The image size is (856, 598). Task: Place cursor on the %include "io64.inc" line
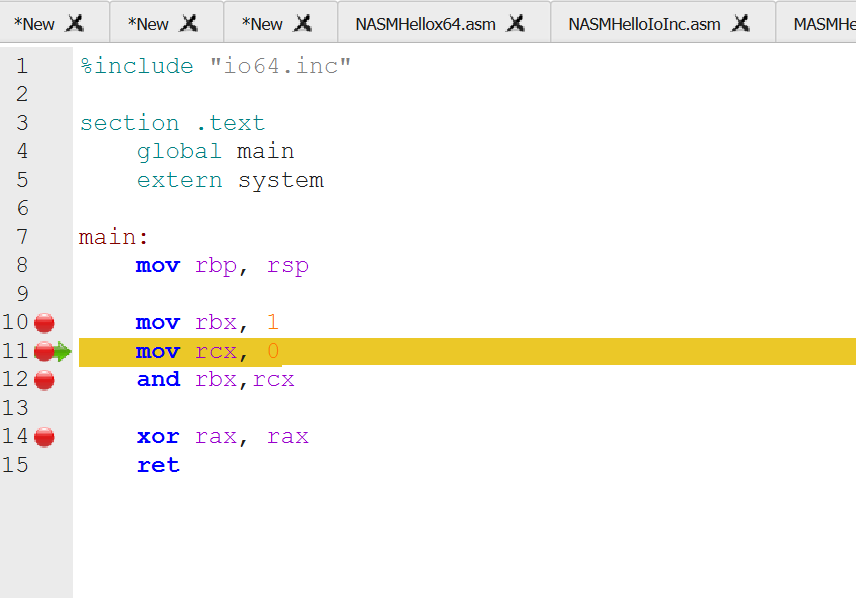[215, 67]
